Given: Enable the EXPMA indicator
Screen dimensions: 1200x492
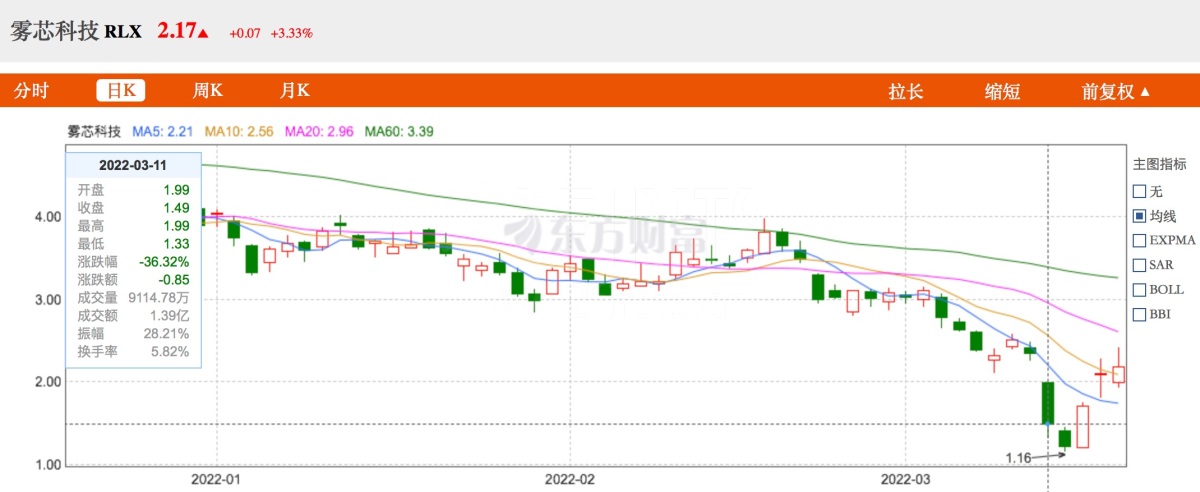Looking at the screenshot, I should tap(1139, 240).
